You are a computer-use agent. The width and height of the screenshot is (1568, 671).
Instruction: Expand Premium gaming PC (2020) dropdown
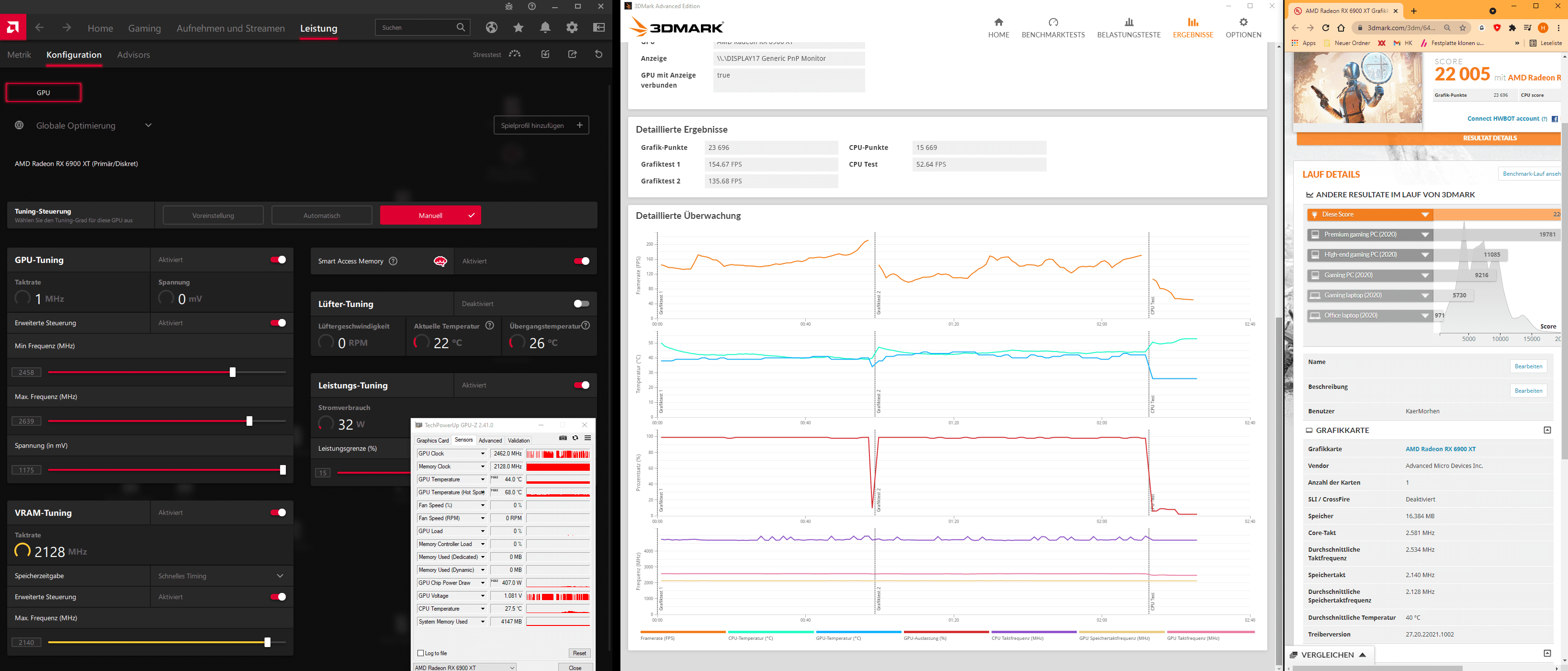pyautogui.click(x=1425, y=235)
